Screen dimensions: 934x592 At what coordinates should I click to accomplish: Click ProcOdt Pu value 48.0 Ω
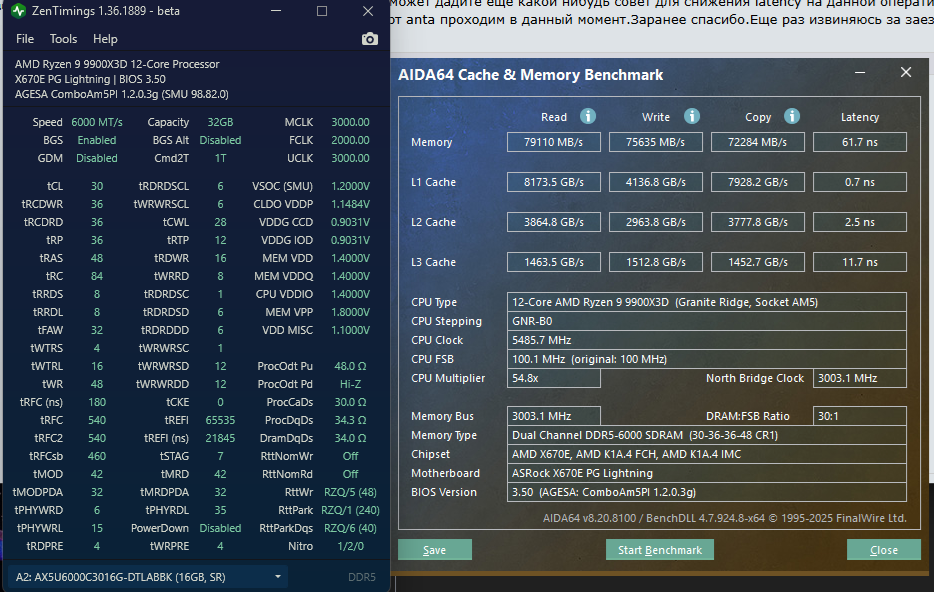(x=350, y=366)
